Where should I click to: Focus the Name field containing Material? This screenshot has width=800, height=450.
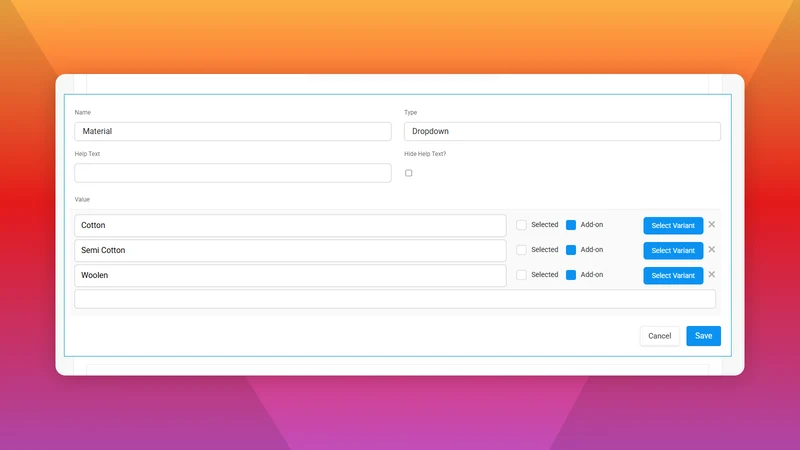(233, 131)
